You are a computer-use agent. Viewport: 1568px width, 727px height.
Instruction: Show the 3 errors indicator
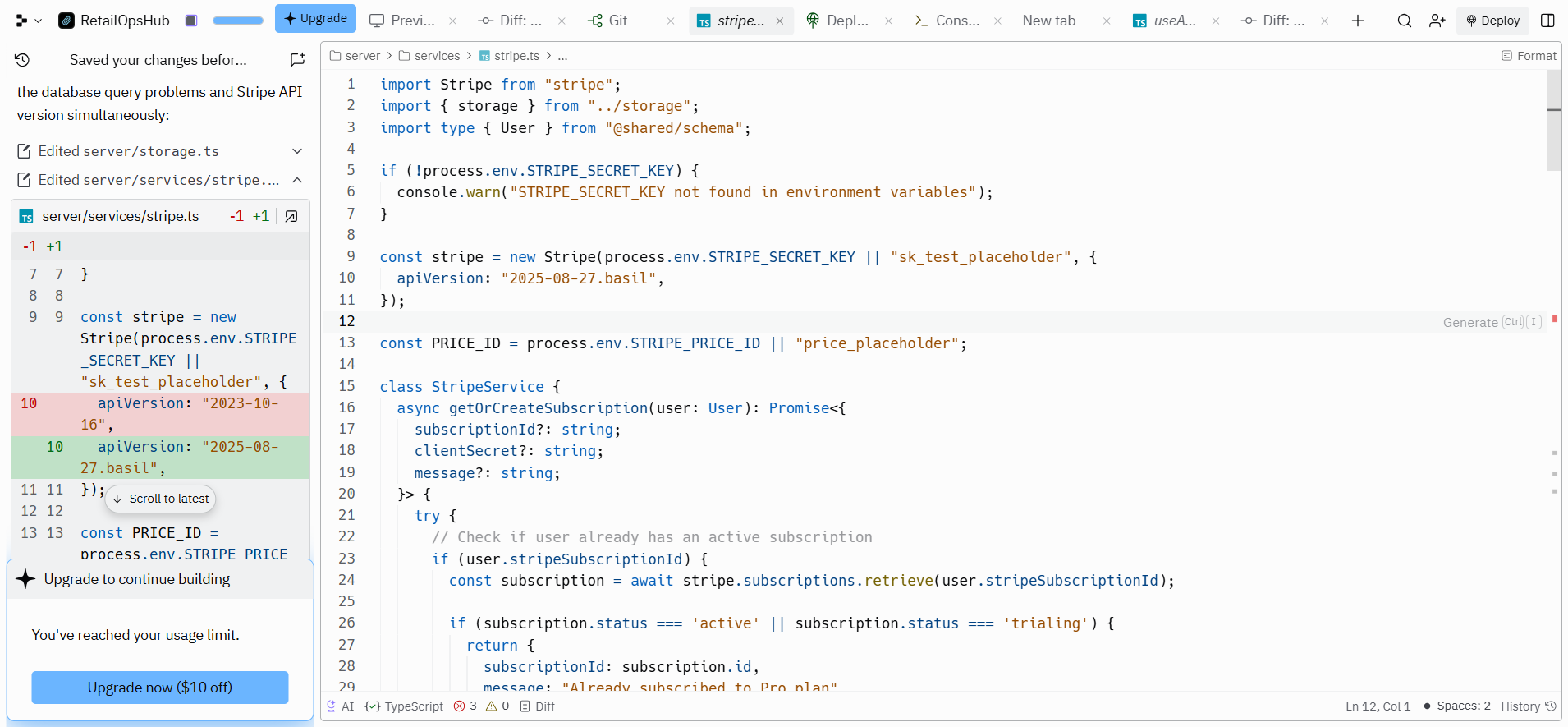tap(465, 706)
